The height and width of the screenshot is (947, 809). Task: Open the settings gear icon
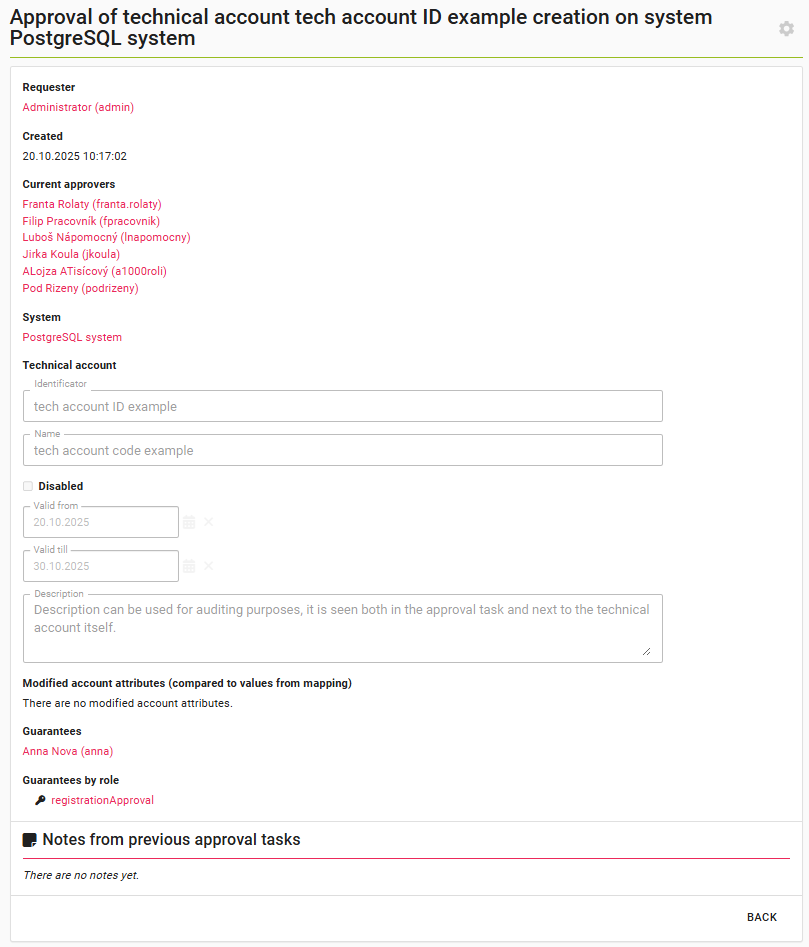pyautogui.click(x=786, y=29)
